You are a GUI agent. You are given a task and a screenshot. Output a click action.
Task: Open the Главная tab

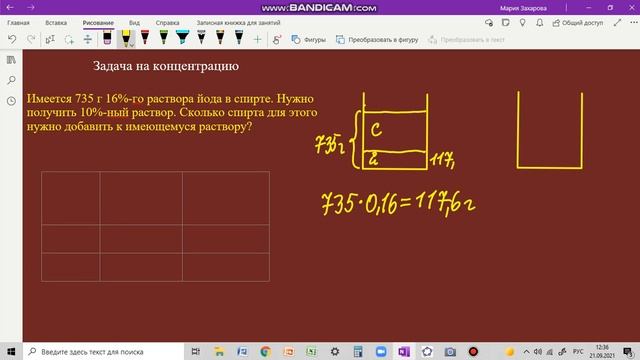[x=18, y=23]
